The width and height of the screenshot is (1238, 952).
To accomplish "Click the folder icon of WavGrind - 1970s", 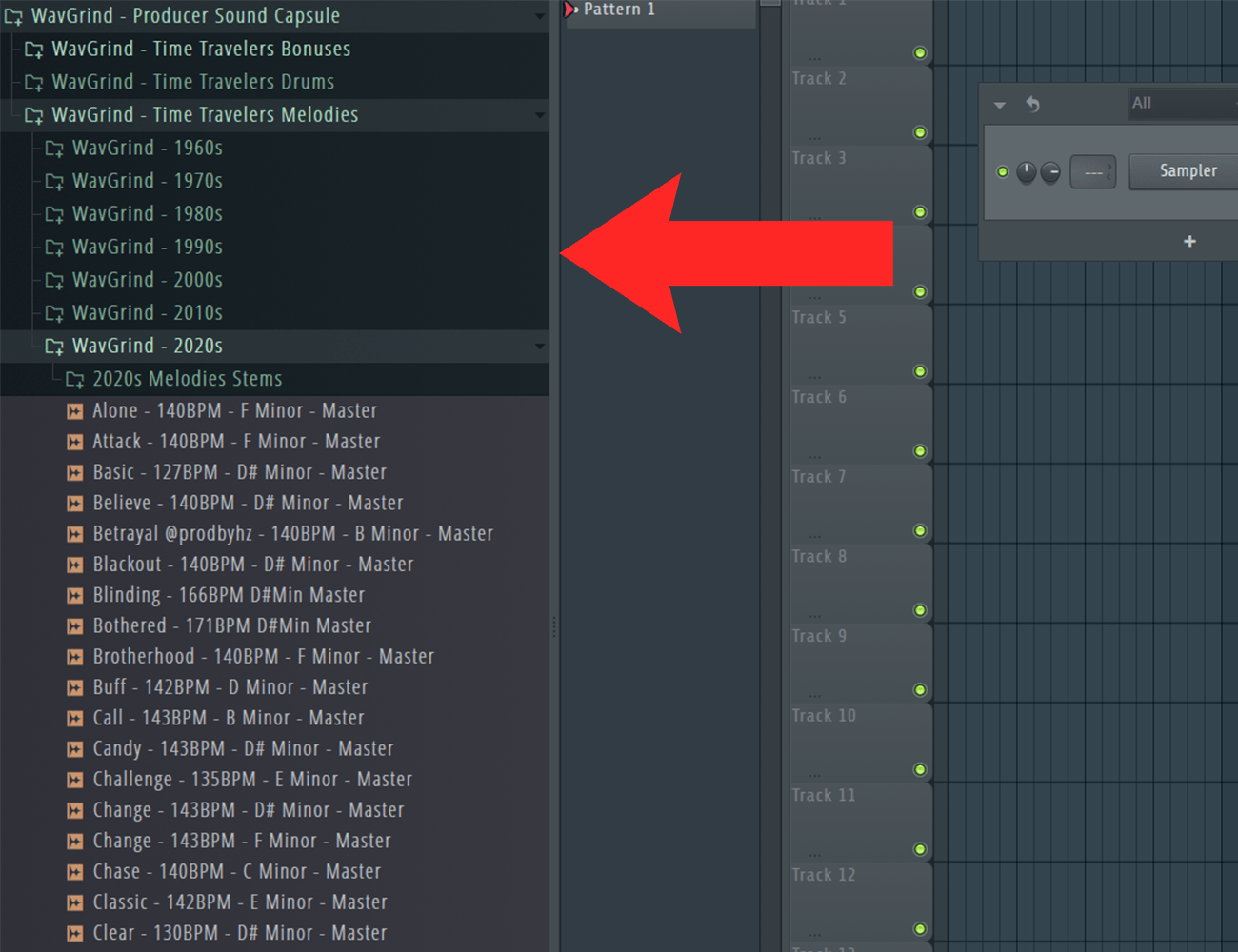I will click(54, 182).
